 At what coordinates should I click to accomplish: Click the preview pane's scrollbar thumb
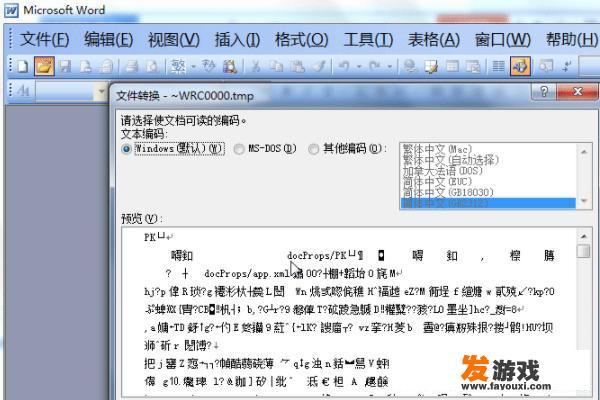[x=584, y=251]
